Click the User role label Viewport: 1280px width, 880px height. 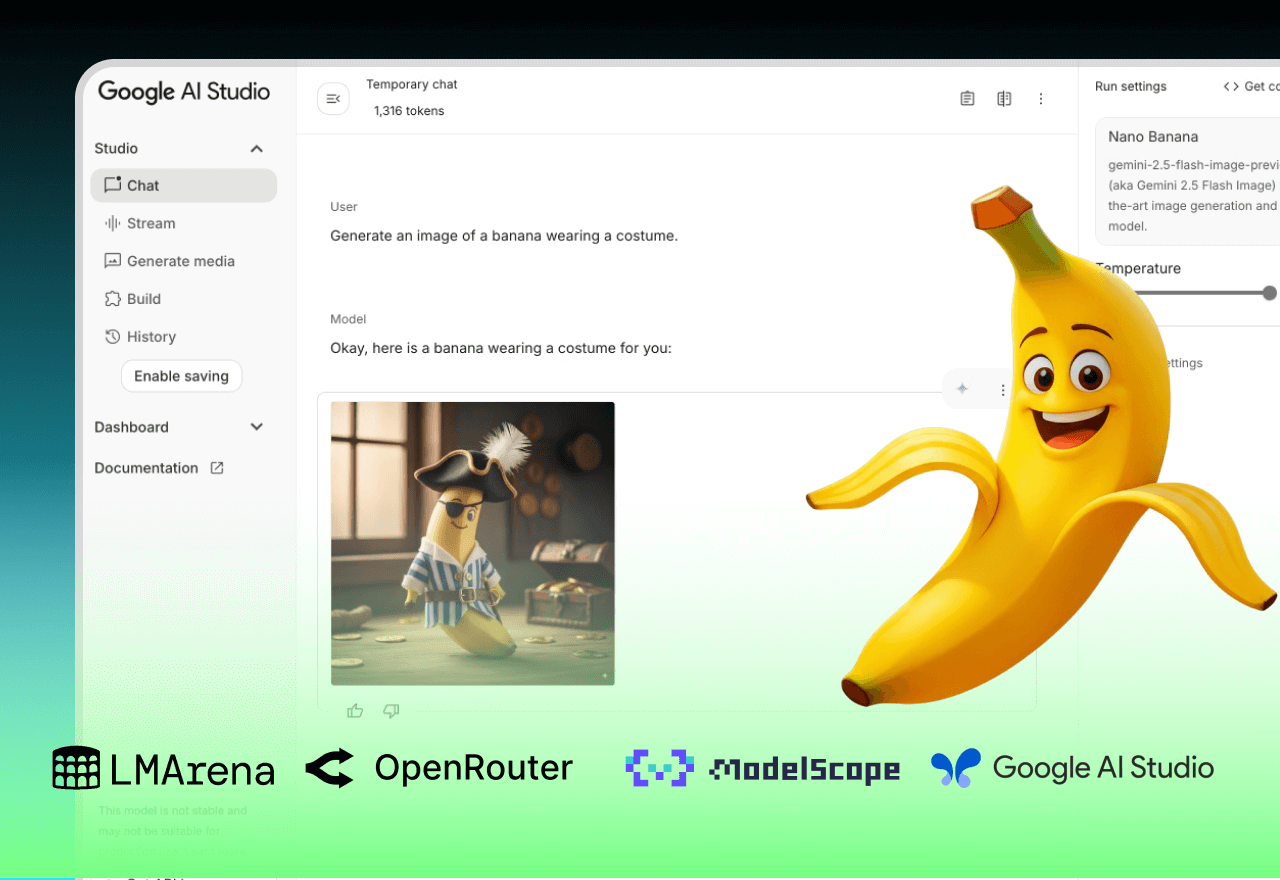tap(344, 207)
